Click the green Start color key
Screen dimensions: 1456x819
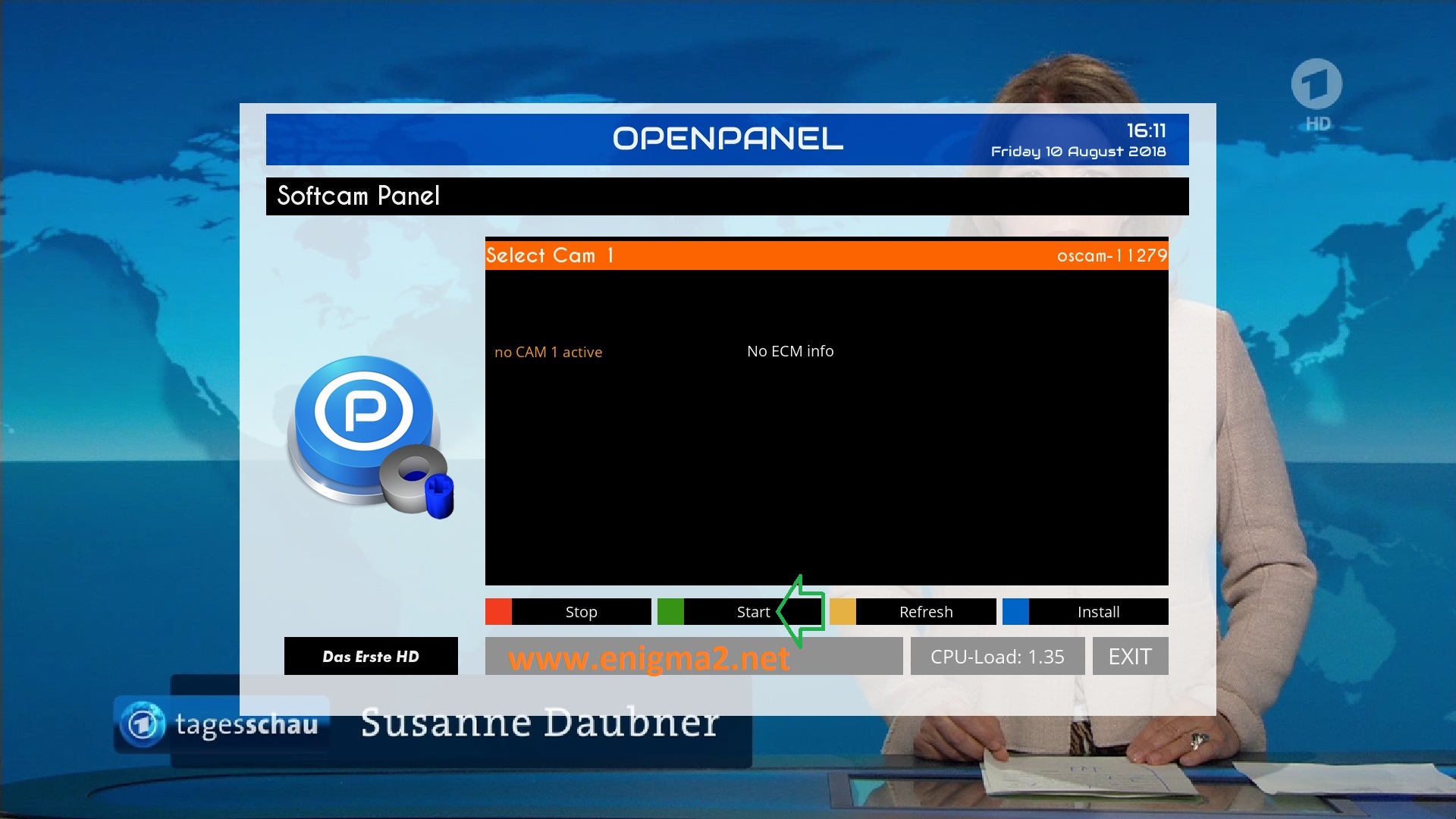pos(670,611)
